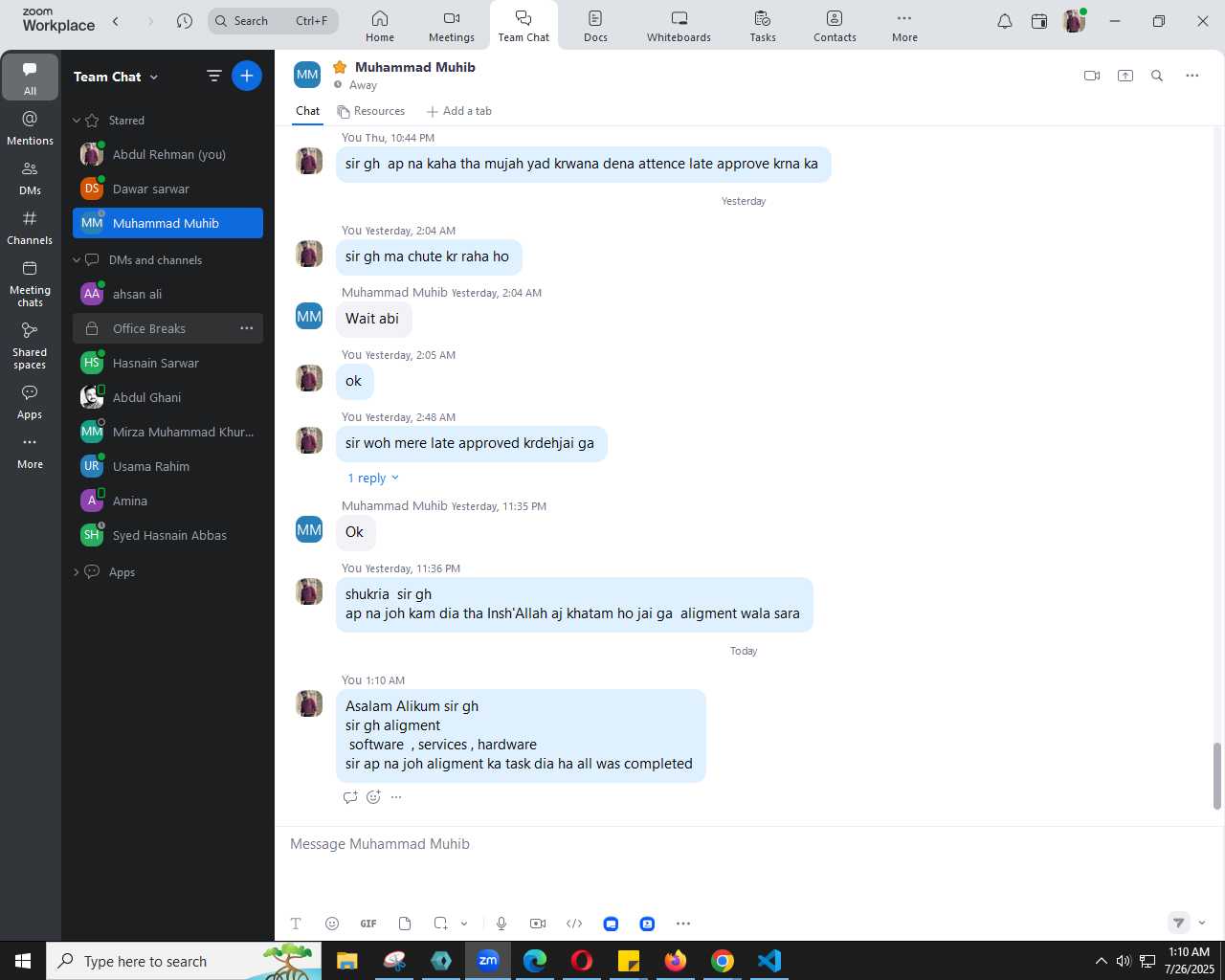The width and height of the screenshot is (1225, 980).
Task: Open the emoji picker in composer
Action: point(332,924)
